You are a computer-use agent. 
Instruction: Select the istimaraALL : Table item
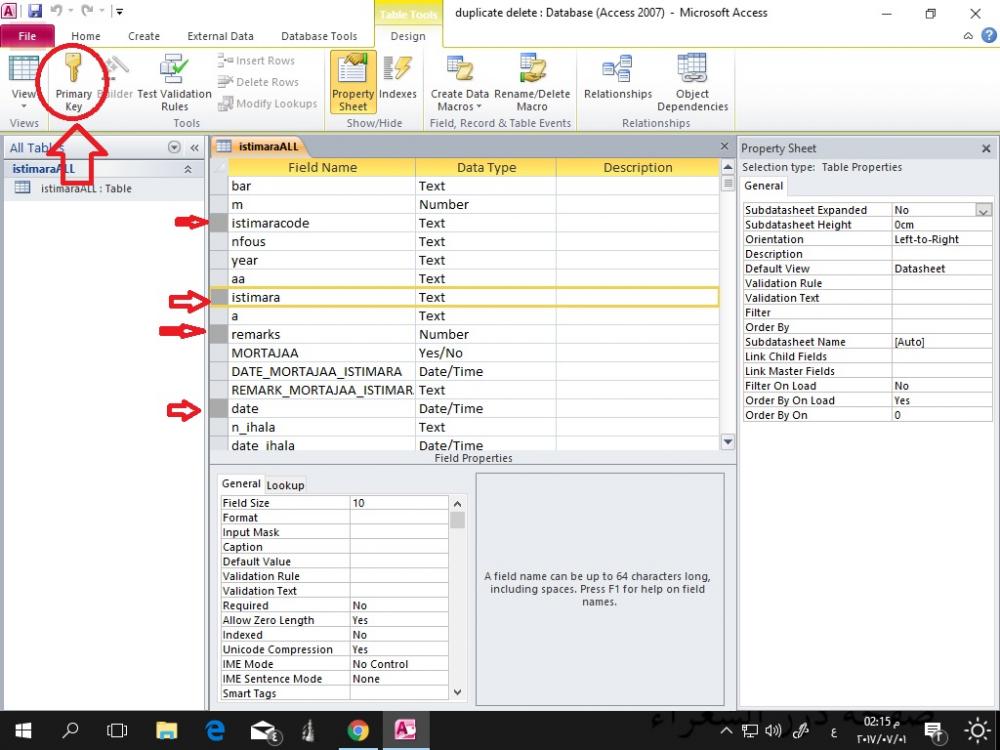click(86, 188)
